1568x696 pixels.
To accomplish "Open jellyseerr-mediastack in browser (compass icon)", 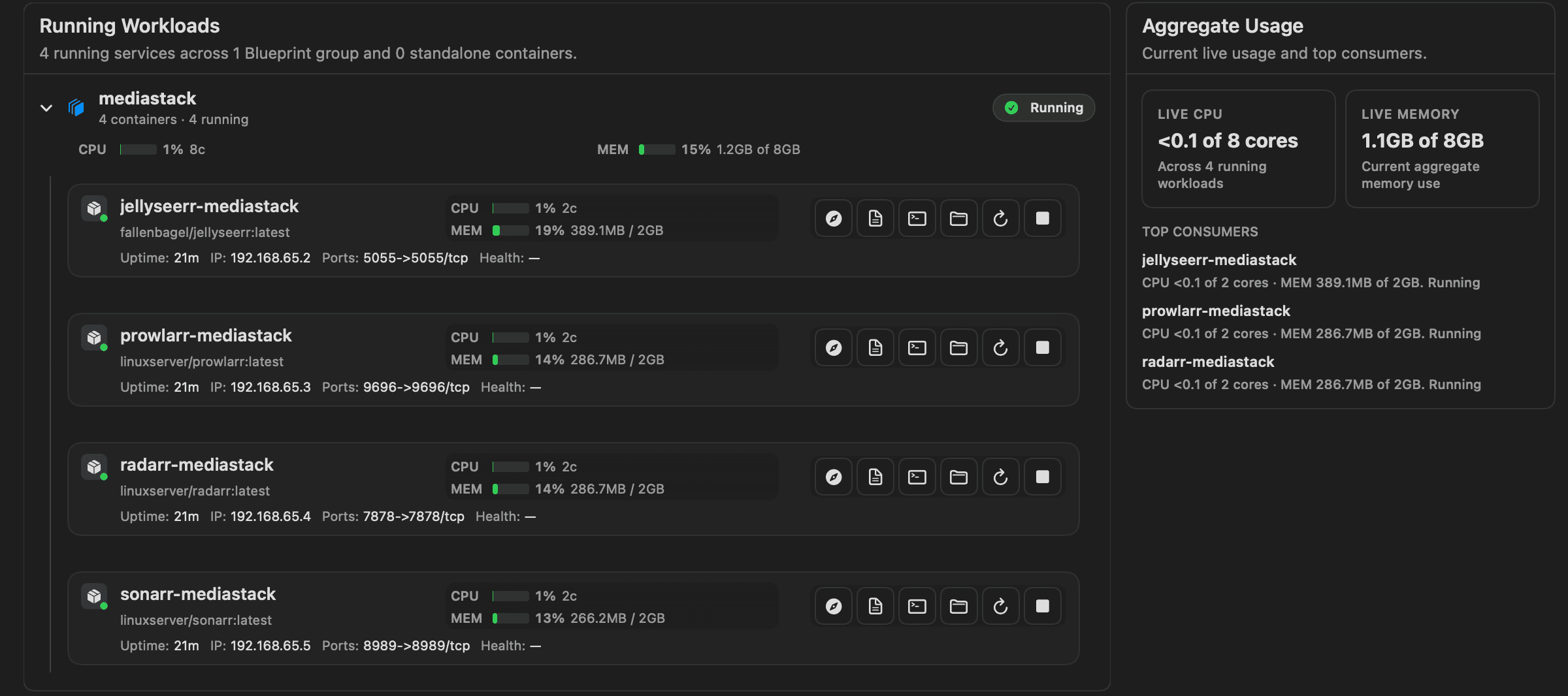I will click(834, 218).
